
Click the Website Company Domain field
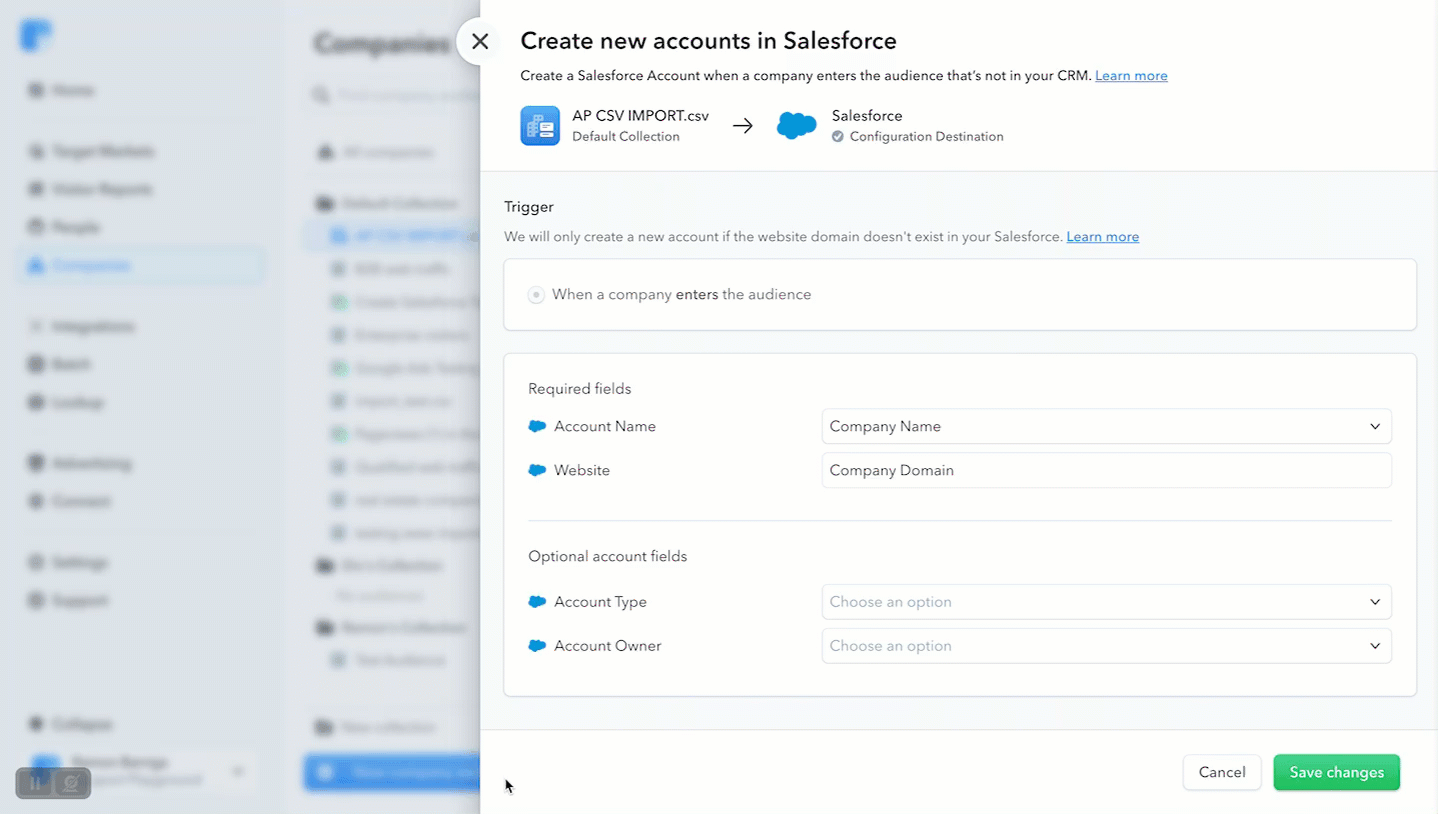click(1106, 470)
